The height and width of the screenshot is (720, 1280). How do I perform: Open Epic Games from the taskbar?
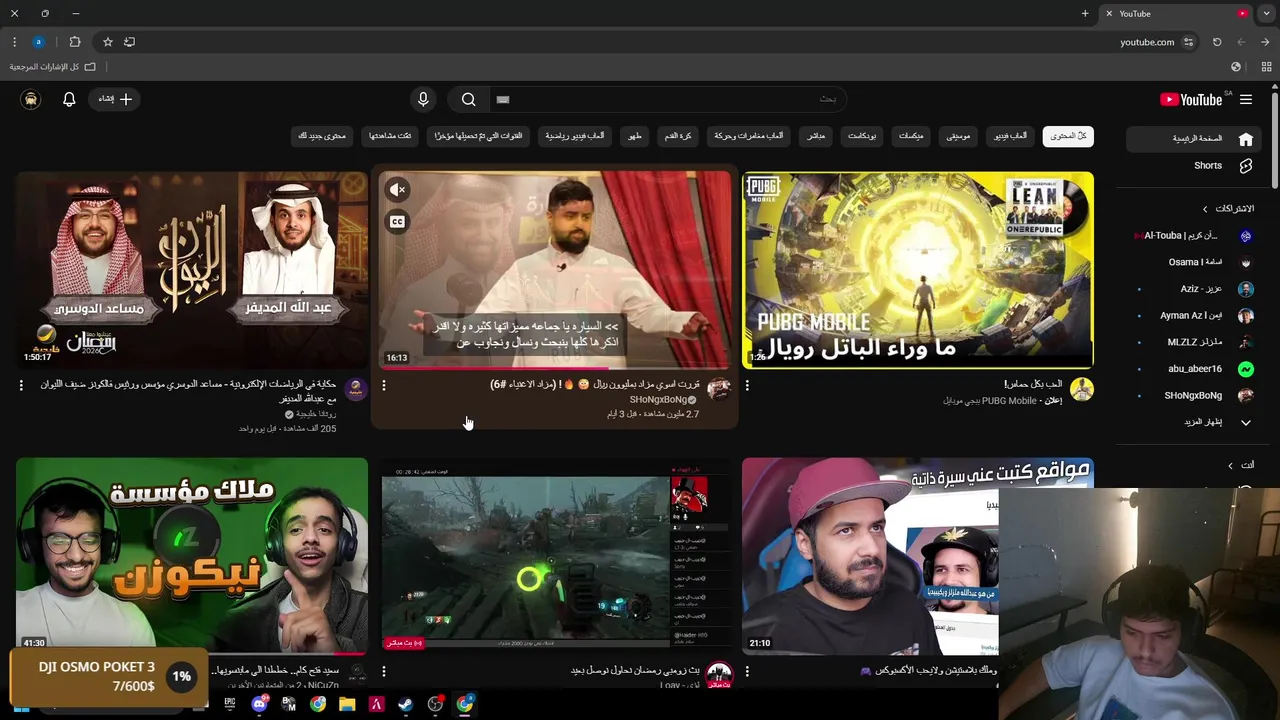coord(230,704)
